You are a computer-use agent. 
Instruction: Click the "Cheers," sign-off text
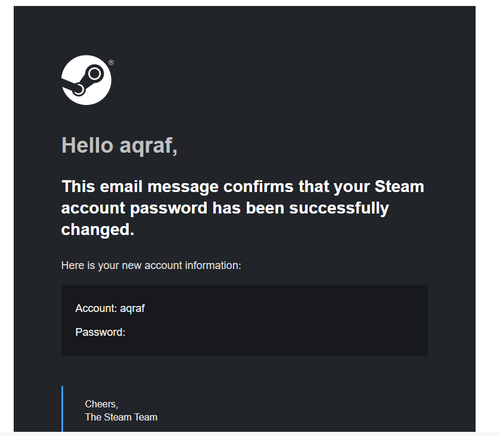click(x=101, y=404)
